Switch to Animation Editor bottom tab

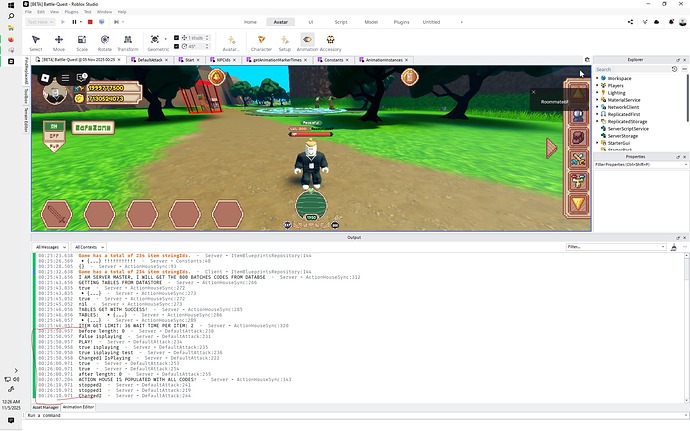(x=78, y=407)
